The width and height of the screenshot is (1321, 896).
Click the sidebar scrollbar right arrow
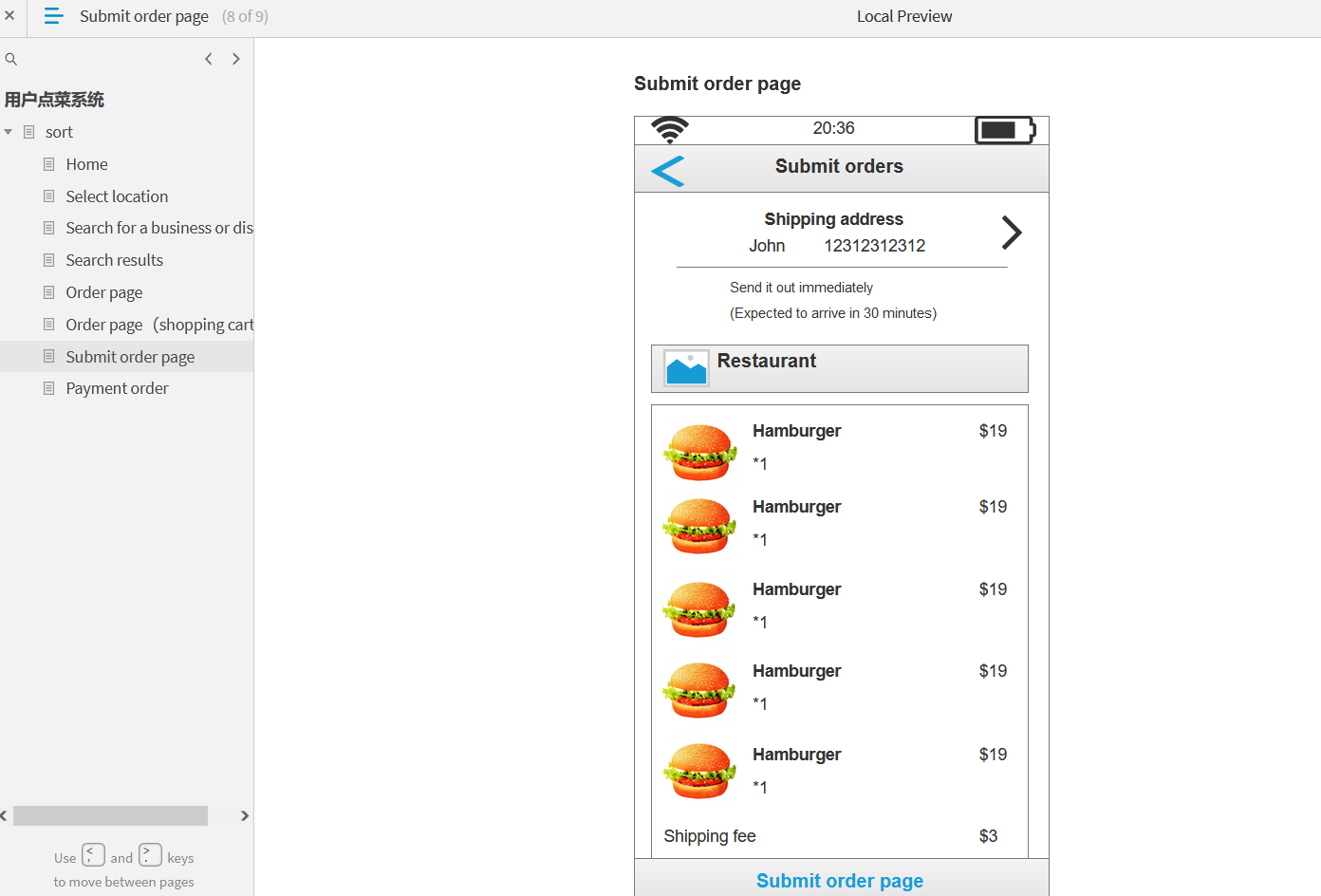245,816
